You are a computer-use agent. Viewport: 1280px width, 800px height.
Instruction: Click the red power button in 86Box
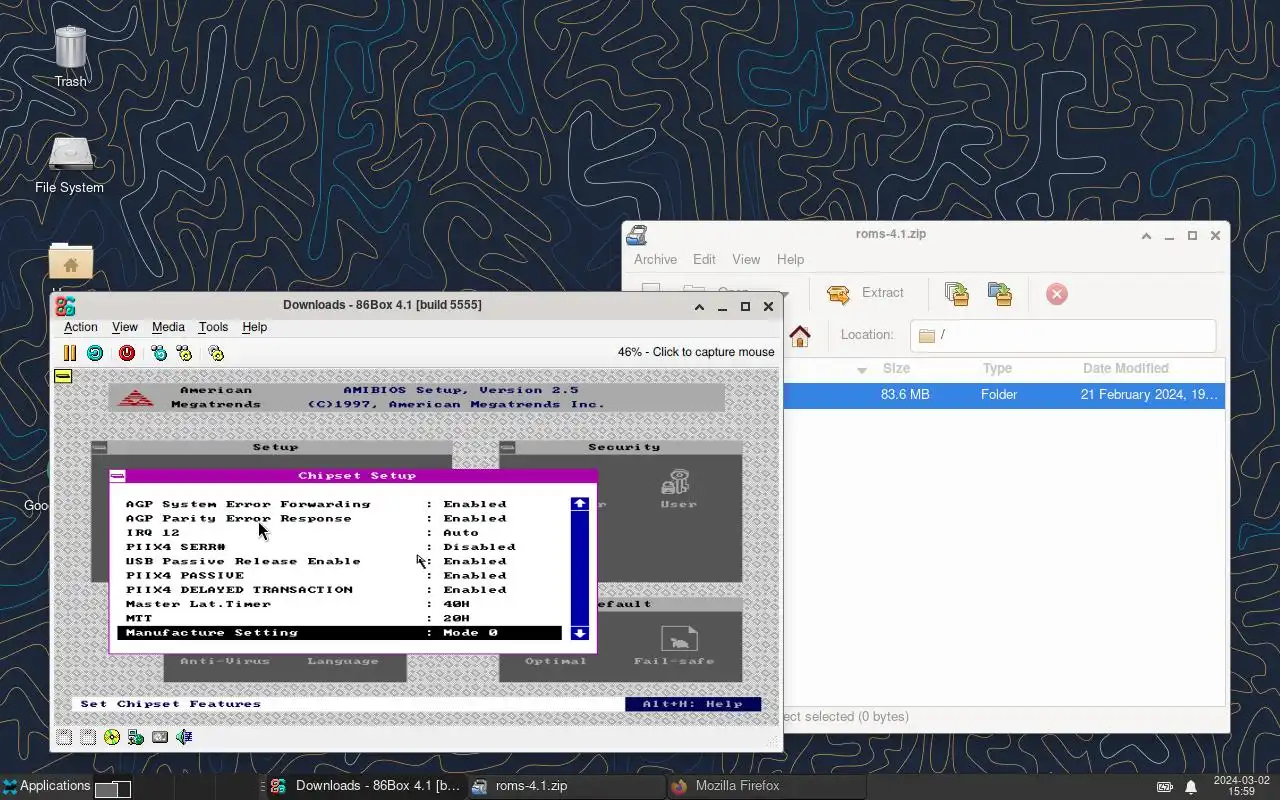click(x=127, y=353)
